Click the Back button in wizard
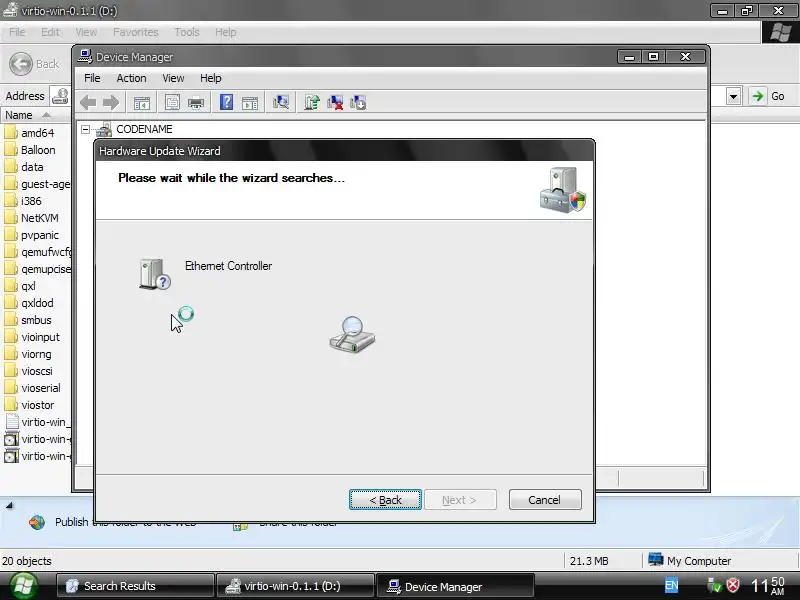The image size is (800, 600). 385,500
